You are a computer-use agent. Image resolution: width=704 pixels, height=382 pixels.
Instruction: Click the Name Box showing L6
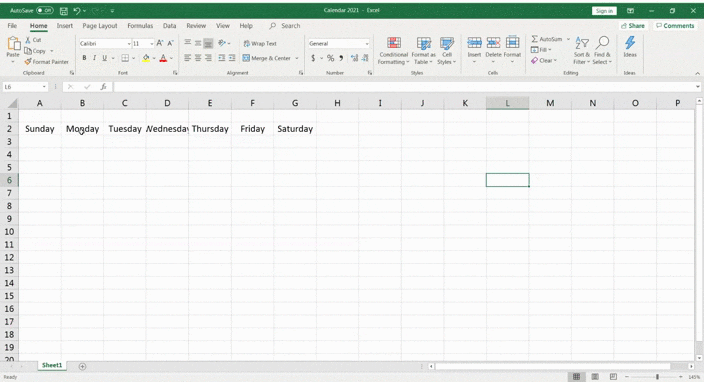[x=25, y=87]
